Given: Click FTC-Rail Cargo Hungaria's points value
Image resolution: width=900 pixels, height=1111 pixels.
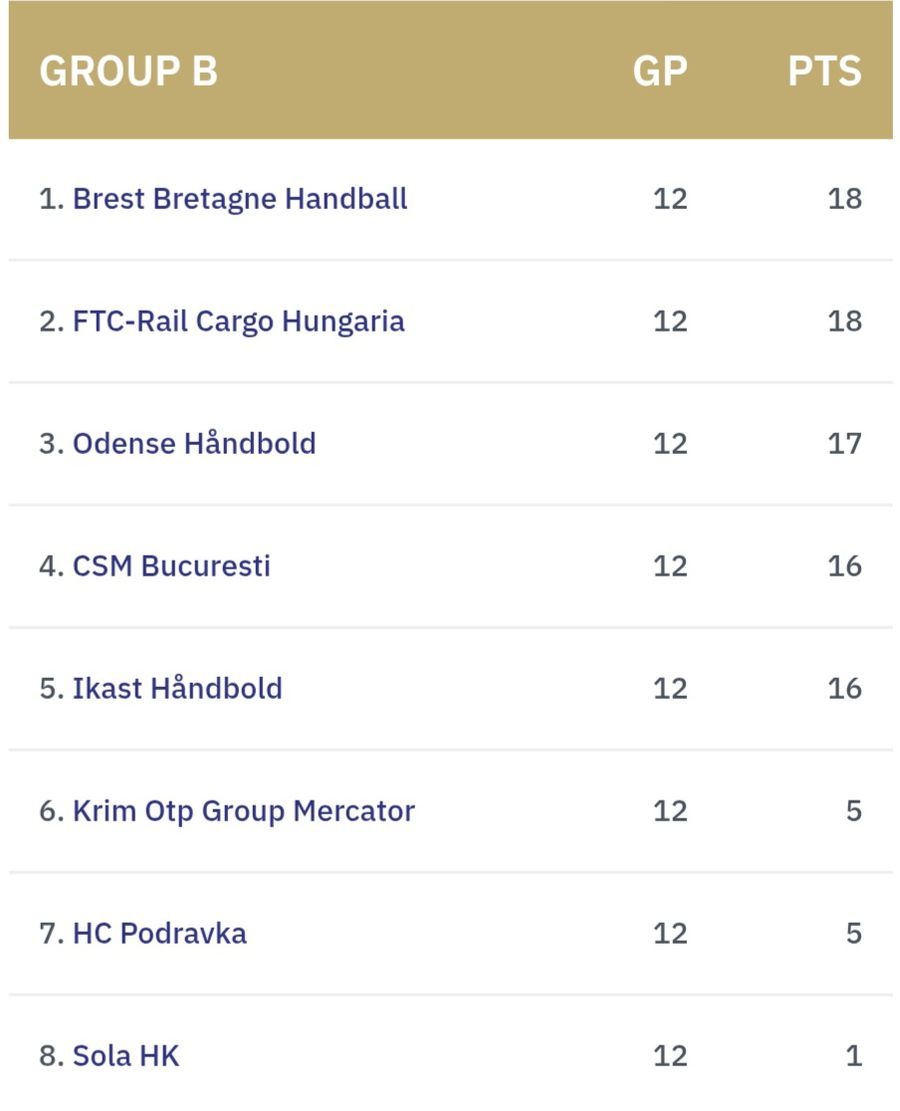Looking at the screenshot, I should pos(844,321).
